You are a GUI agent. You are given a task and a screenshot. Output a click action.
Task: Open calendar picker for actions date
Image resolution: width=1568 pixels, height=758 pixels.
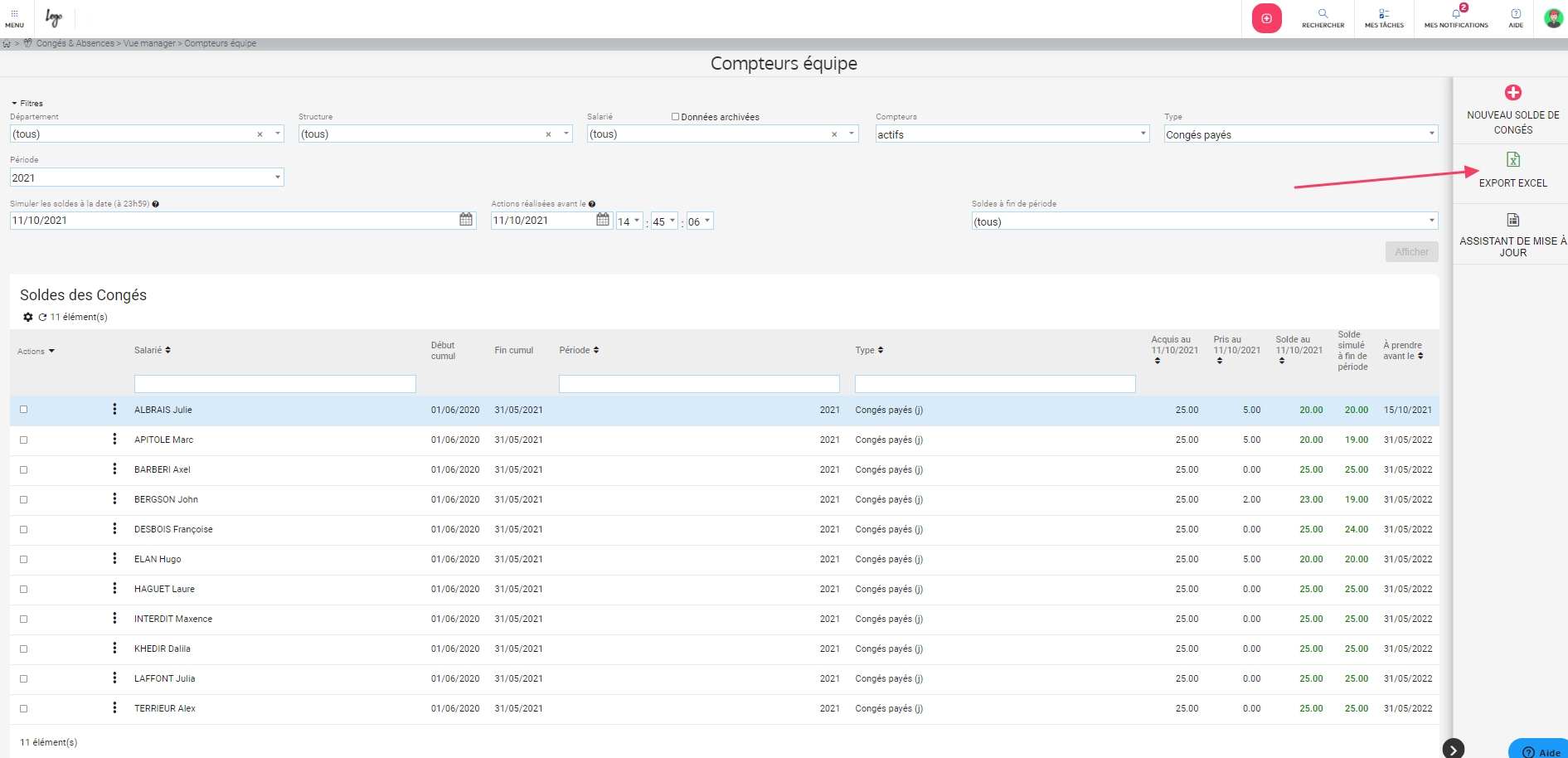point(603,220)
